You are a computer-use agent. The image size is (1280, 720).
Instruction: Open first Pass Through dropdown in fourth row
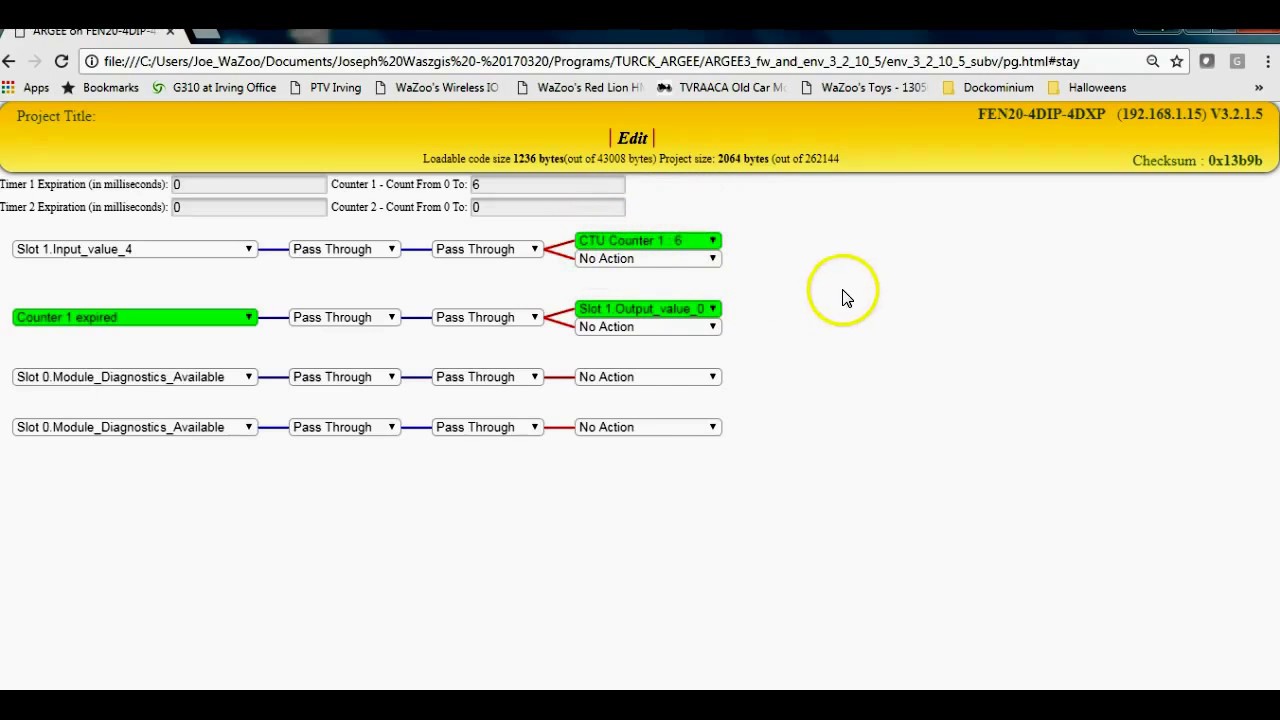pyautogui.click(x=345, y=427)
